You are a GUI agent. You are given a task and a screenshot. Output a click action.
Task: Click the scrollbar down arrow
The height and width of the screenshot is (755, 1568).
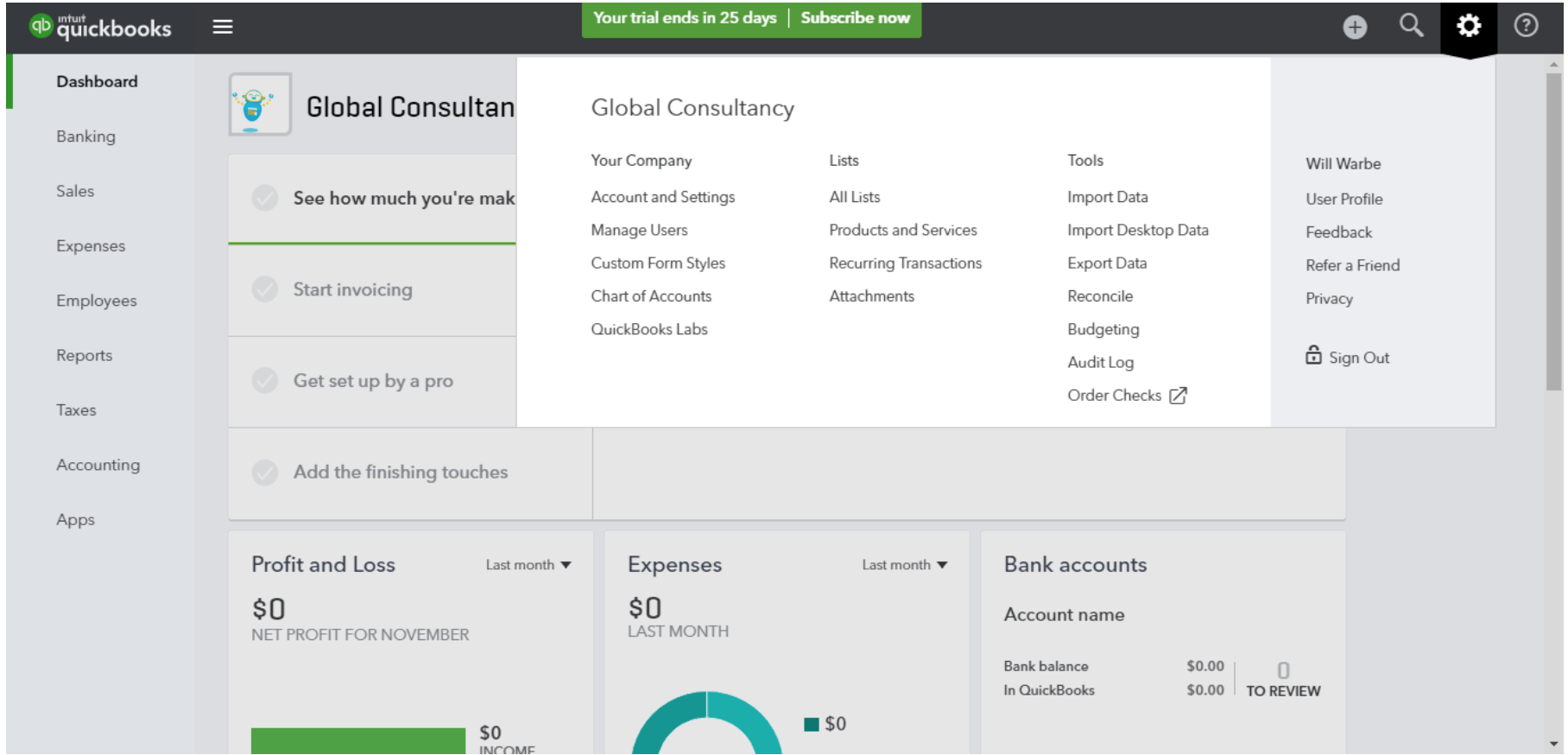[x=1553, y=744]
